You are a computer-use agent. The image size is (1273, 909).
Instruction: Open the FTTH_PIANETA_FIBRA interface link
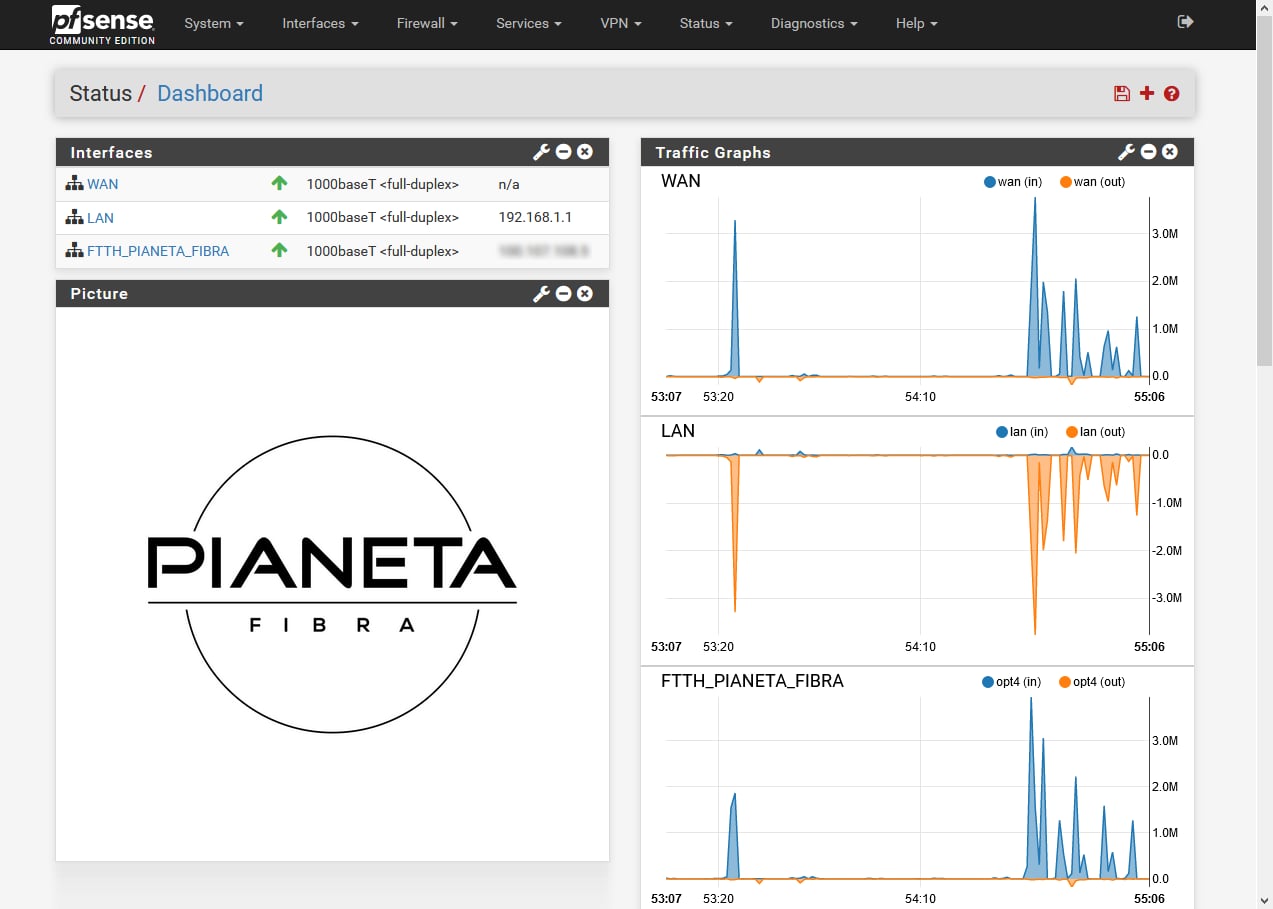coord(158,251)
